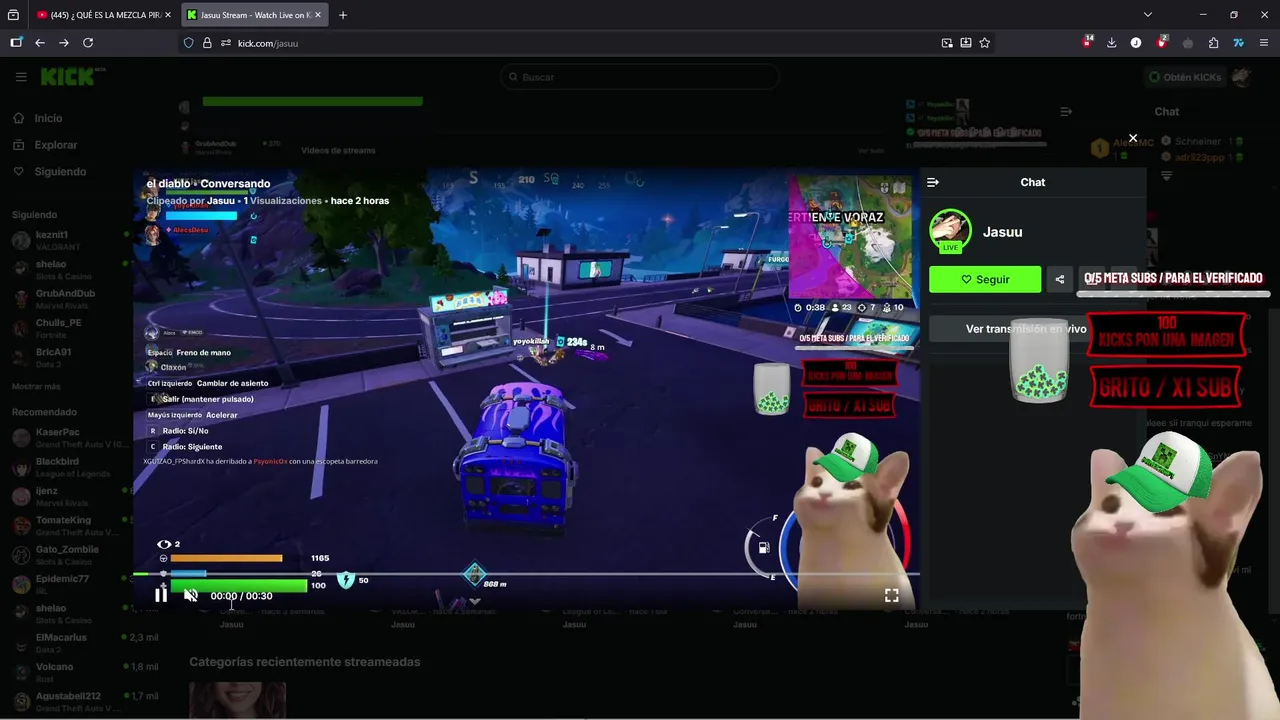Open Jasuu channel name link
The image size is (1280, 720).
click(x=1002, y=232)
